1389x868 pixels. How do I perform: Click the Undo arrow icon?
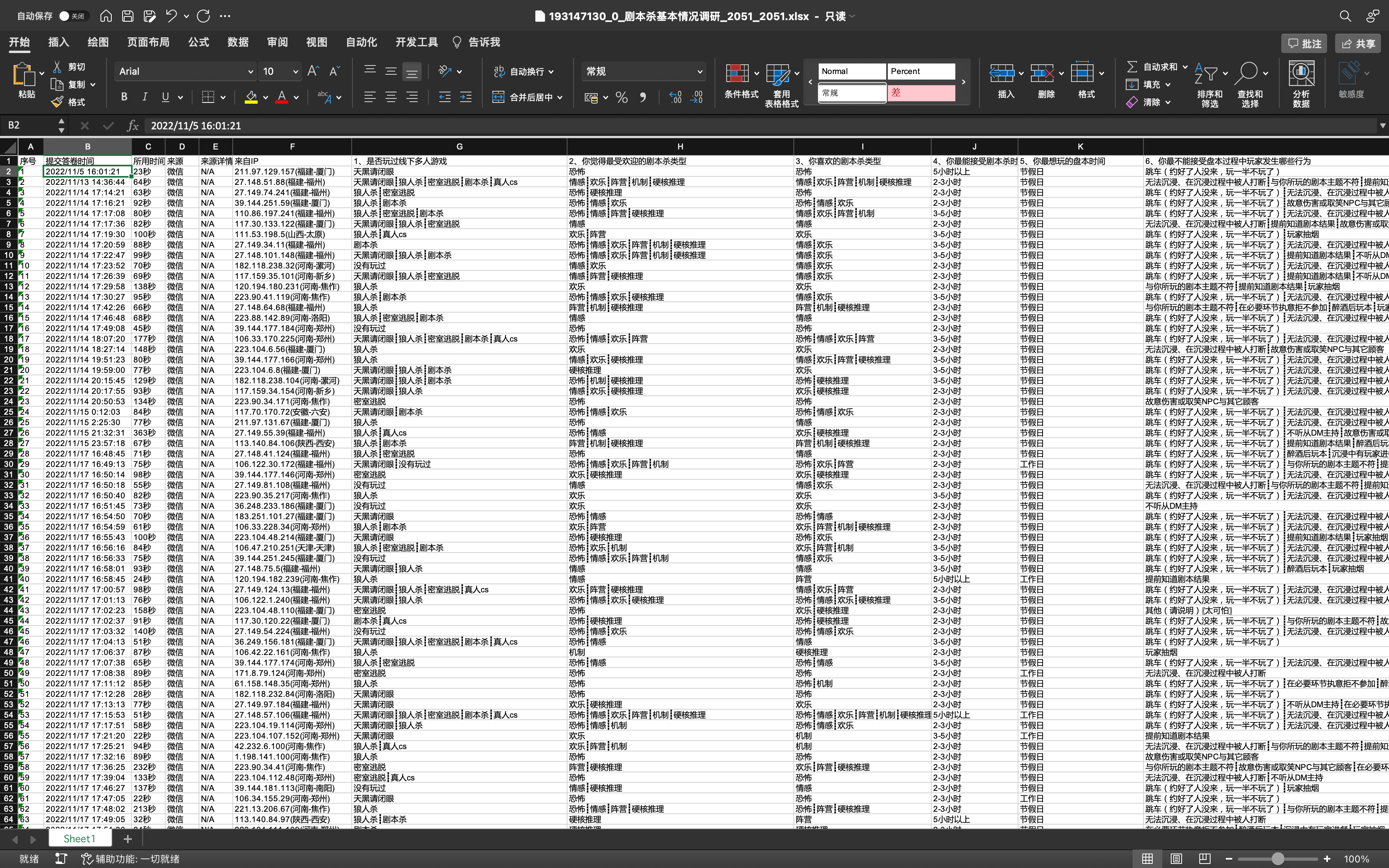[x=171, y=16]
